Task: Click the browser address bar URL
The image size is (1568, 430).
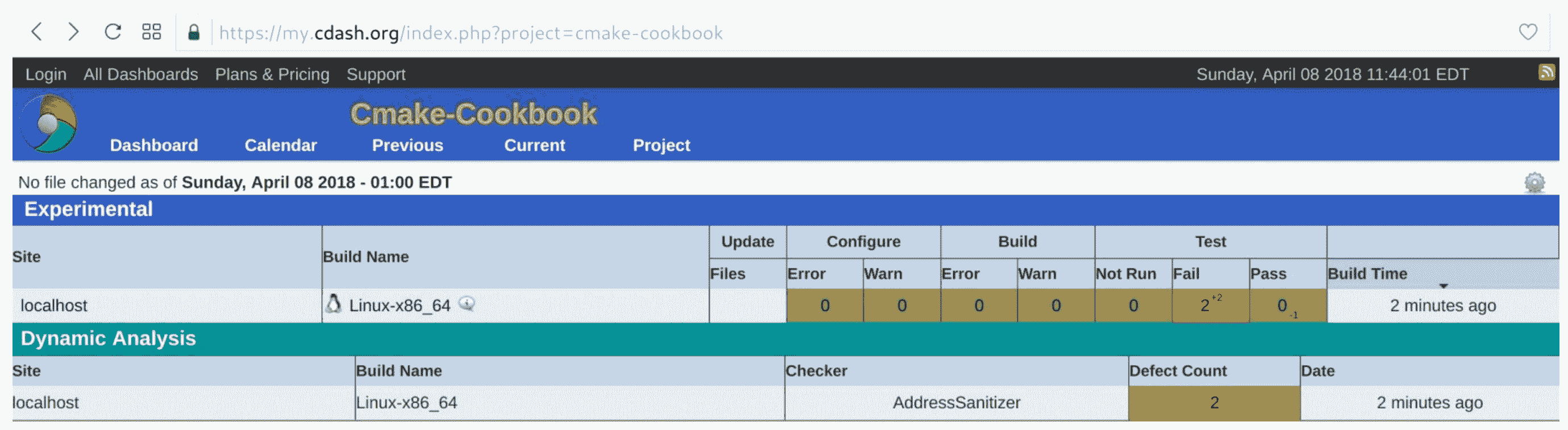Action: coord(471,33)
